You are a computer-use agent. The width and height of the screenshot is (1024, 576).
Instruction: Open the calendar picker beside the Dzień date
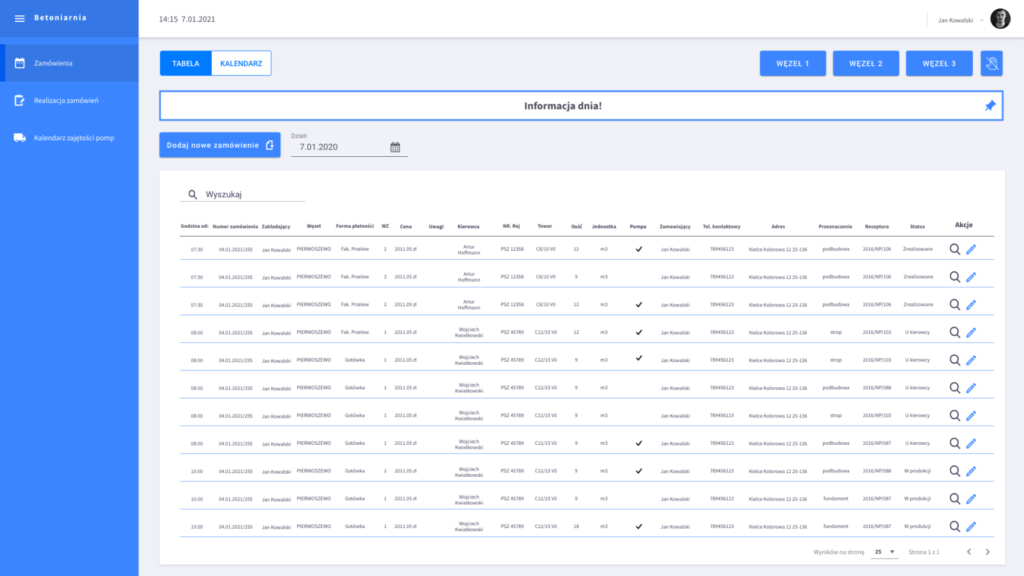coord(395,147)
